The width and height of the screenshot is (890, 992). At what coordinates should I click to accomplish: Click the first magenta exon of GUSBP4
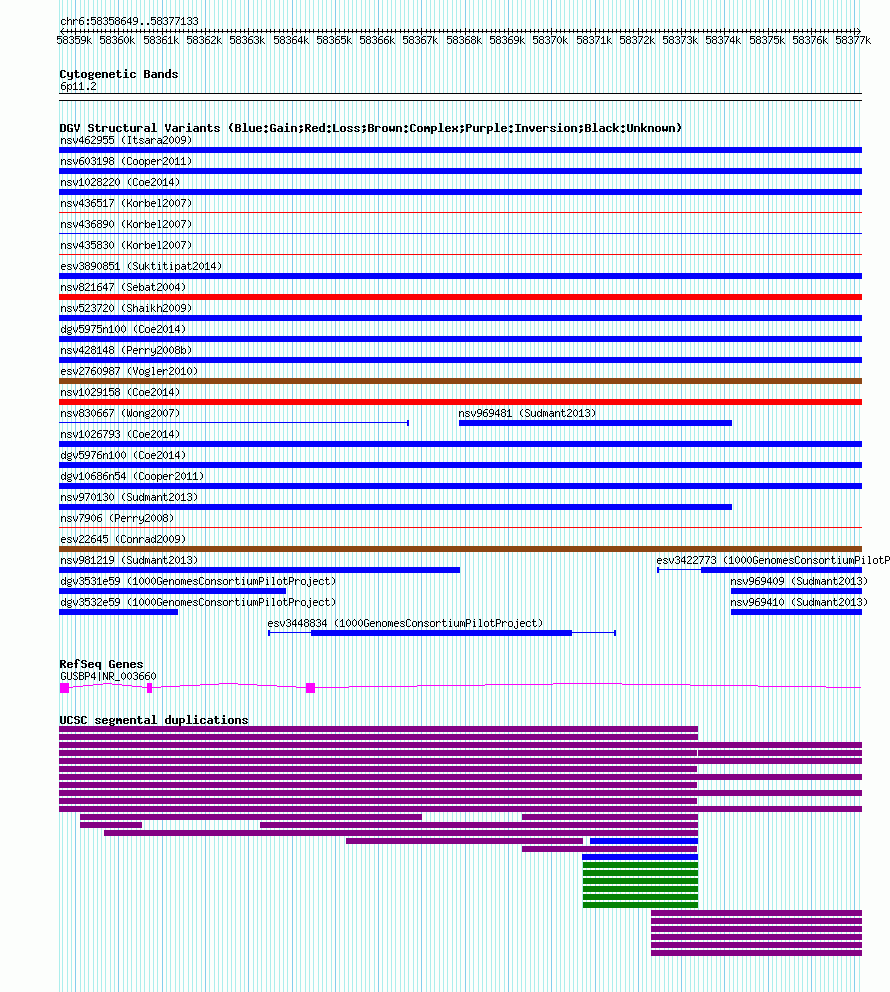[65, 688]
